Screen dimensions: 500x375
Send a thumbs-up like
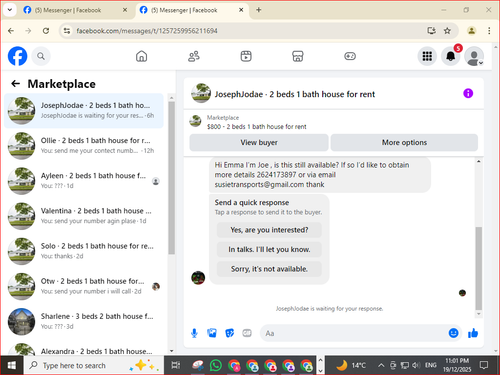tap(473, 333)
